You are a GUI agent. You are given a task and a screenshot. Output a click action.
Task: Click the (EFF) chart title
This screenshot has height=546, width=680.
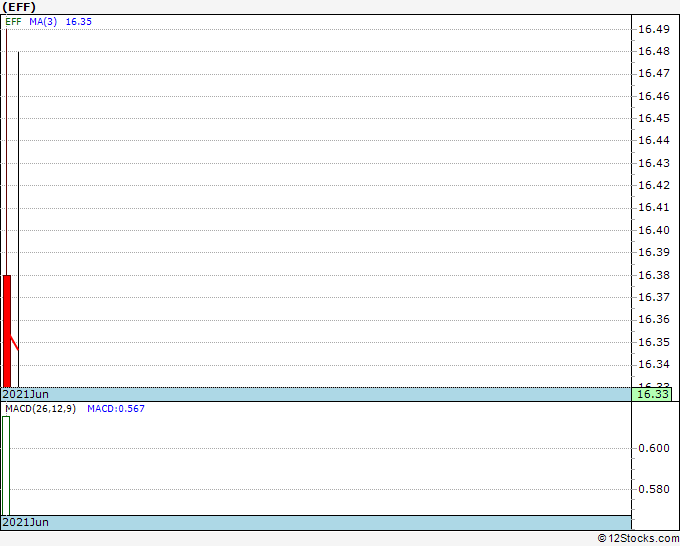click(19, 7)
